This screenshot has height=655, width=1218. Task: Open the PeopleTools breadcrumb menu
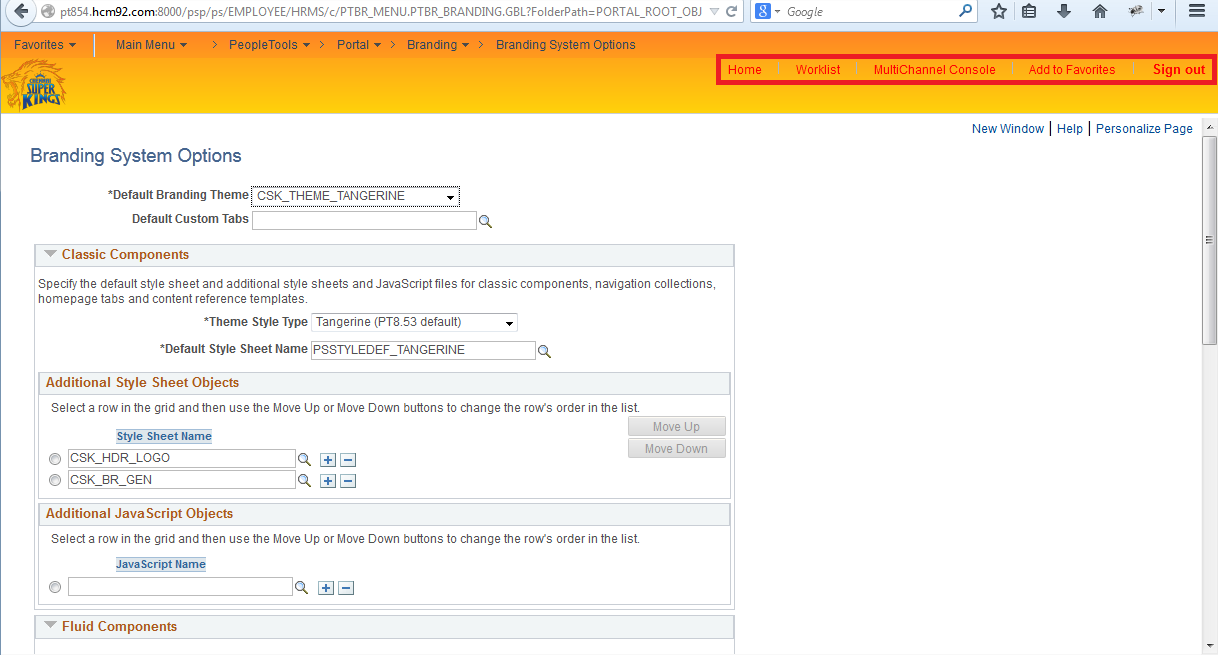click(266, 44)
